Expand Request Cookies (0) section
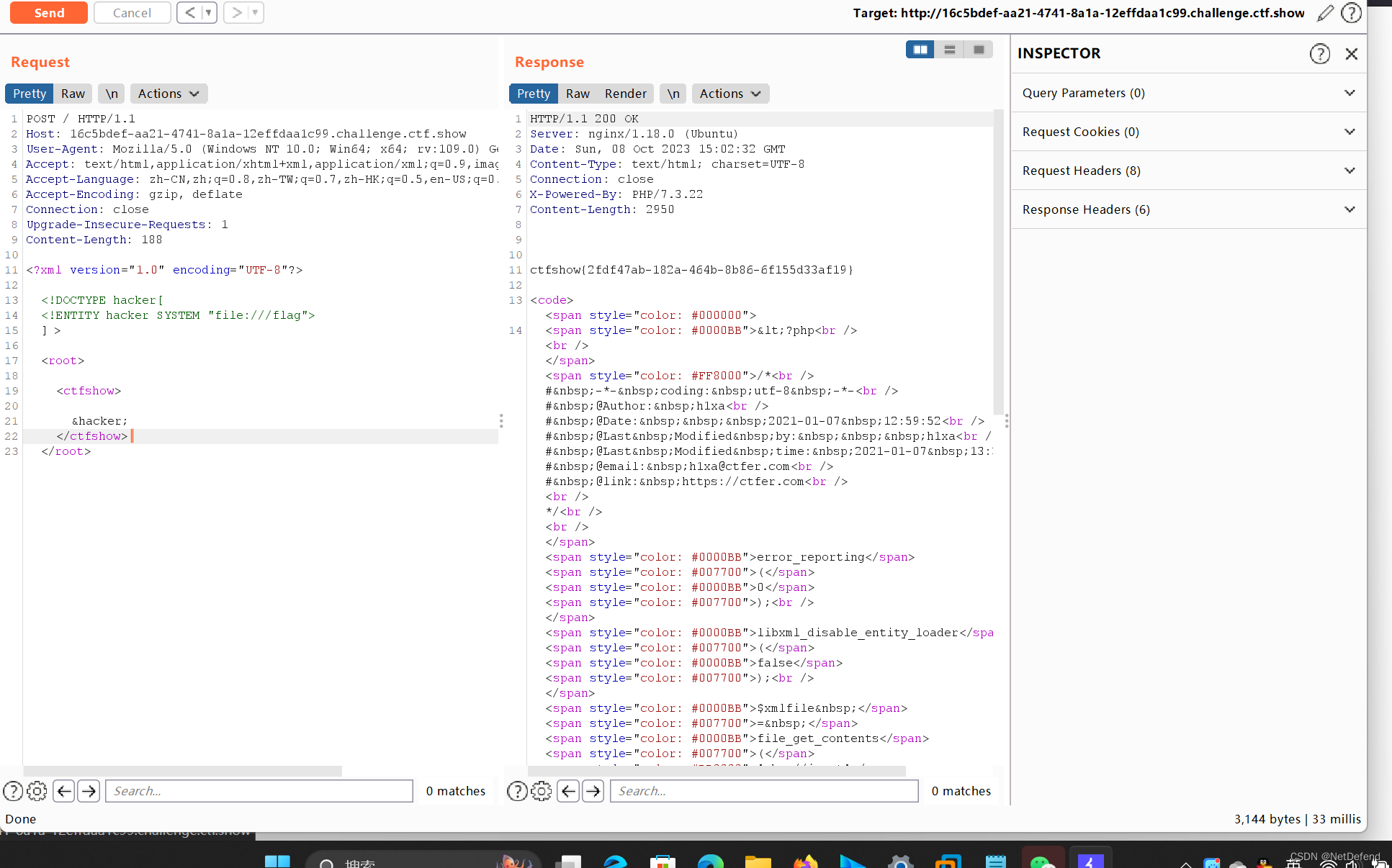 coord(1188,132)
